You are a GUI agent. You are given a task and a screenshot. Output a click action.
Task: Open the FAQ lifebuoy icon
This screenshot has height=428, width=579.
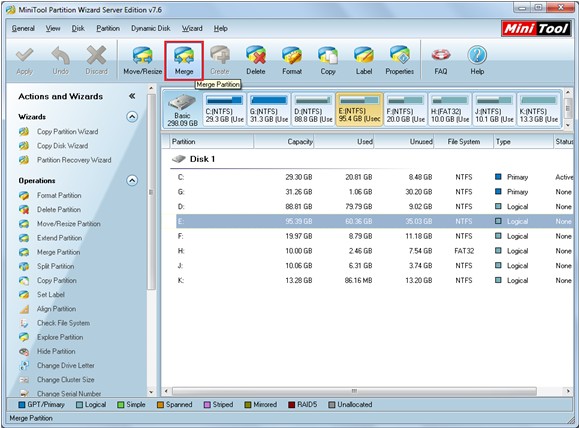(x=441, y=55)
